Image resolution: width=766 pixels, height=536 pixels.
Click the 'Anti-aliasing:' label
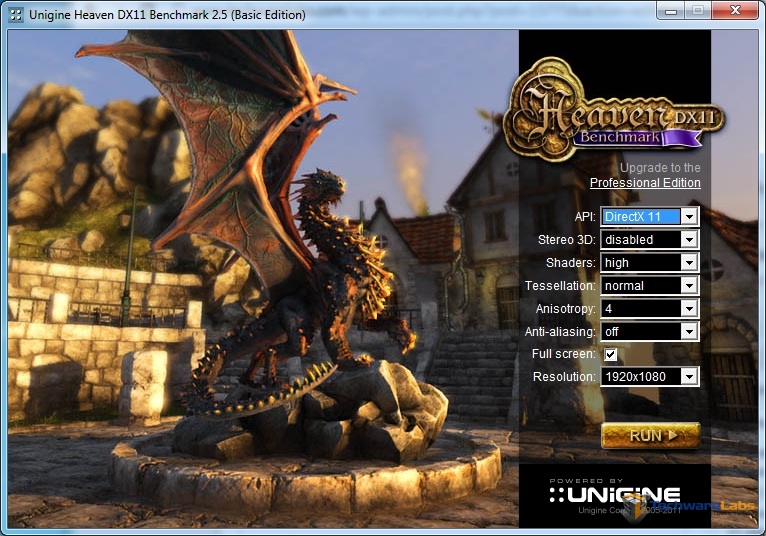point(560,332)
